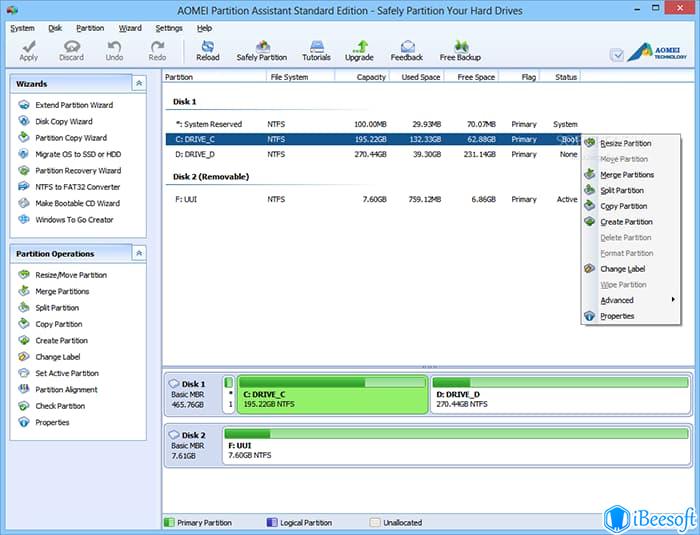700x535 pixels.
Task: Open the Disk menu
Action: pyautogui.click(x=55, y=28)
